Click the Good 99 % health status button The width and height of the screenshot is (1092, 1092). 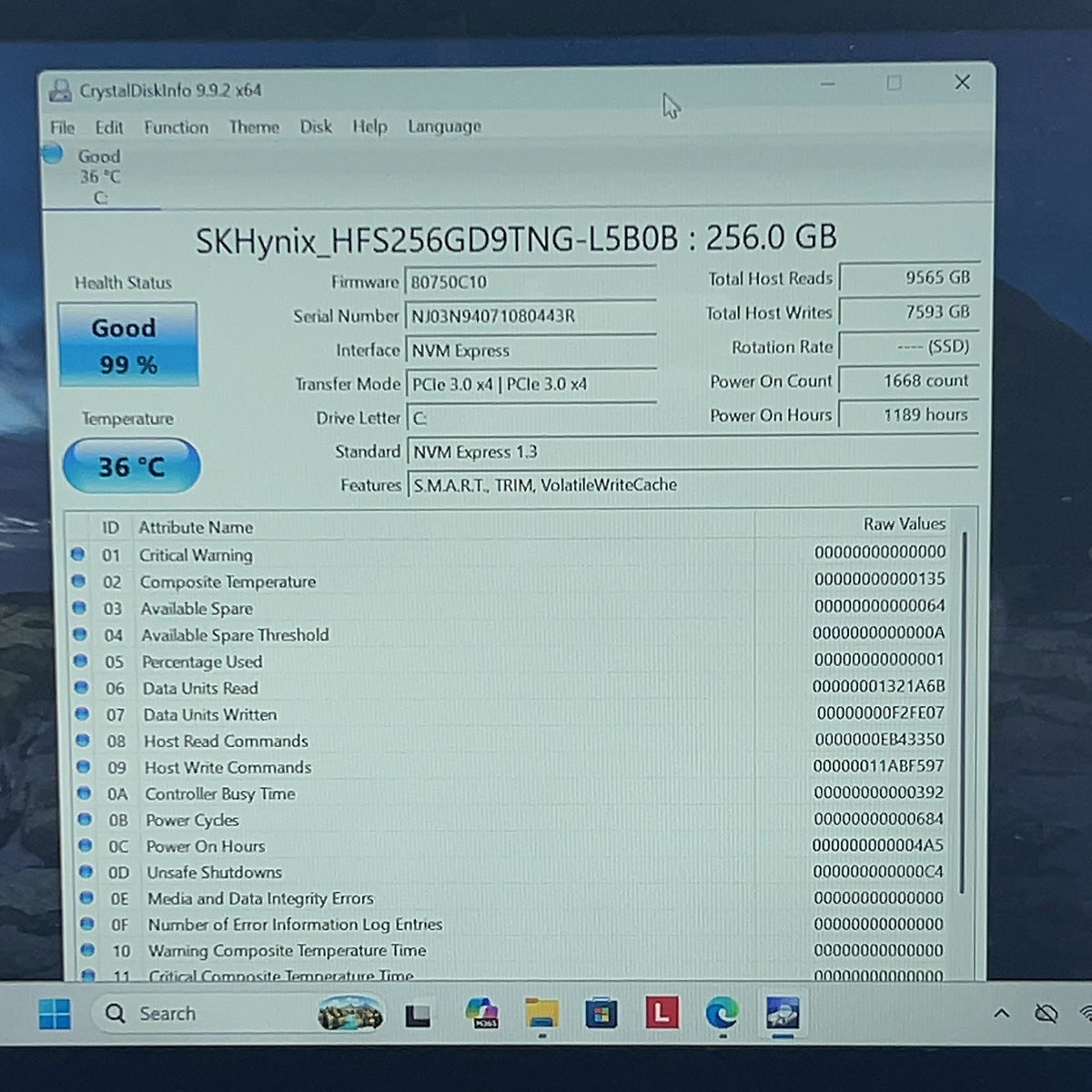127,345
